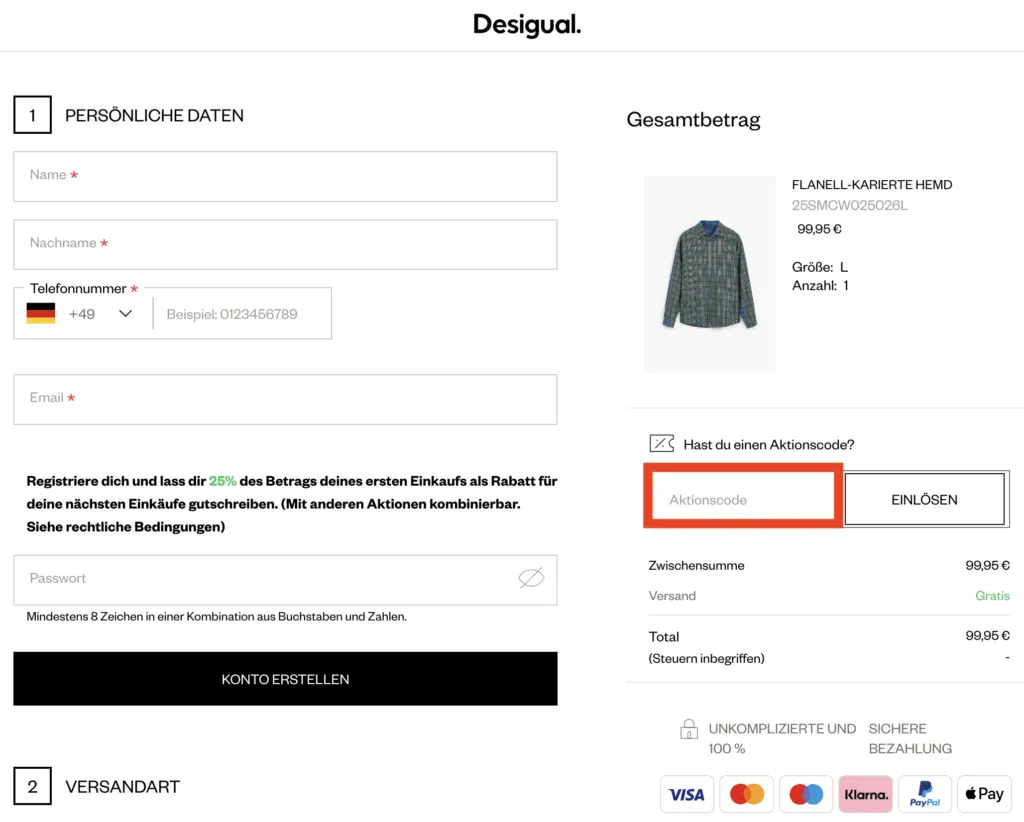Click the required asterisk marker on Name field
This screenshot has height=822, width=1024.
pyautogui.click(x=73, y=174)
